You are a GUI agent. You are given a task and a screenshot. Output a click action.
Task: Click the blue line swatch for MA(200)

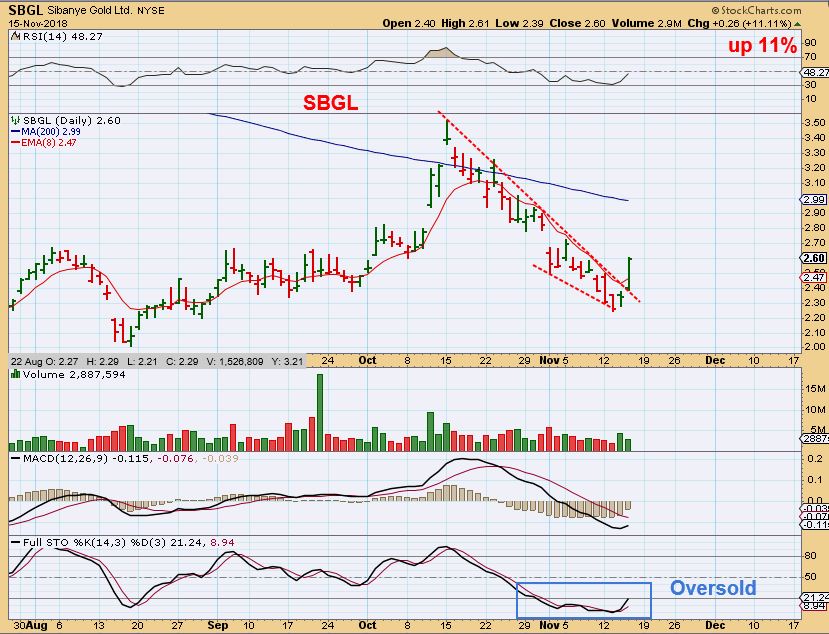click(15, 132)
